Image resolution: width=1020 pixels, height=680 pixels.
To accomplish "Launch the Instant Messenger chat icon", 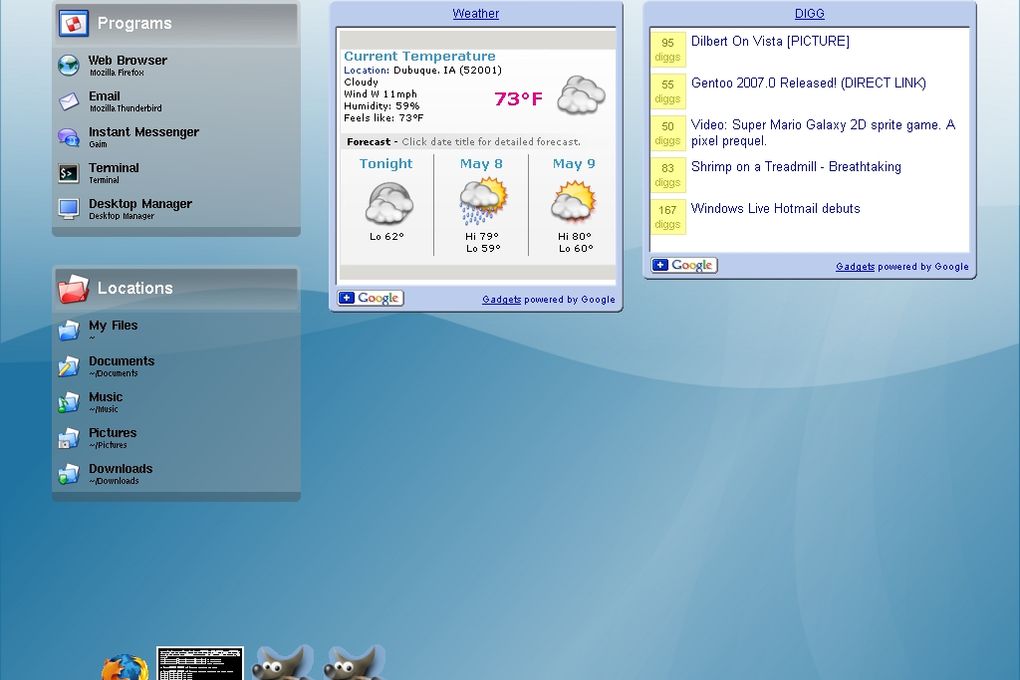I will tap(68, 137).
